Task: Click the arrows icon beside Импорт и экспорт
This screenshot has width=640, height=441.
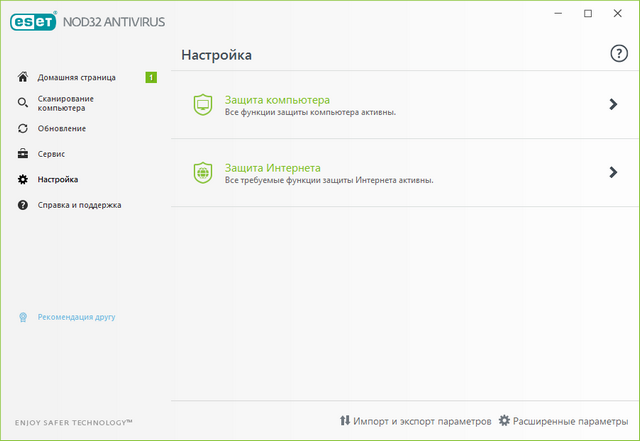Action: click(345, 420)
